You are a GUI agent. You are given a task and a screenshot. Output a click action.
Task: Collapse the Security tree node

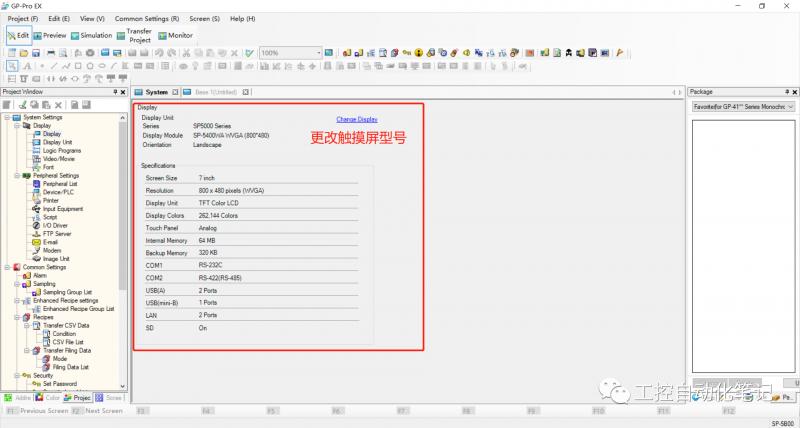pos(17,375)
